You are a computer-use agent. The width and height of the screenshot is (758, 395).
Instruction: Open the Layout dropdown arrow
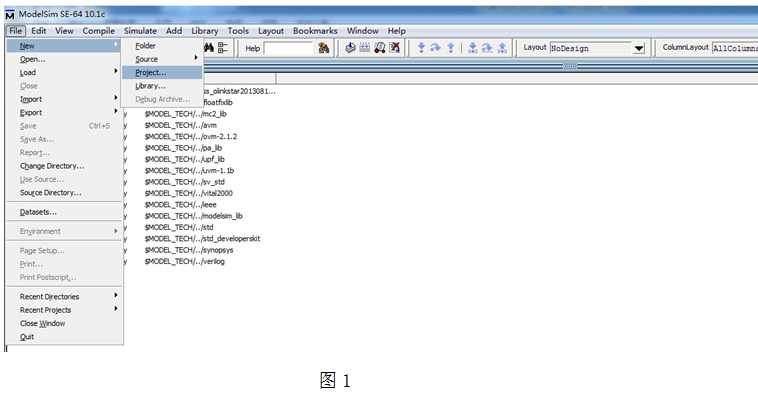tap(639, 48)
